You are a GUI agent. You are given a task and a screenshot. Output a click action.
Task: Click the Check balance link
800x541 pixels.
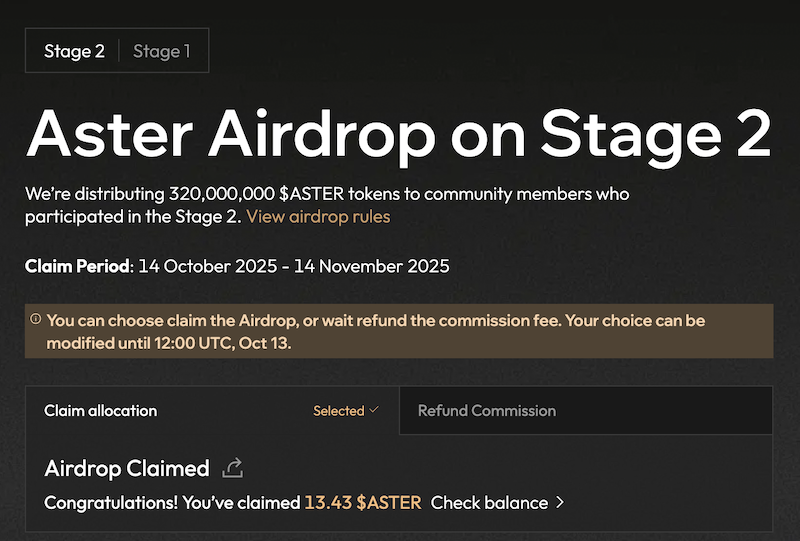[x=489, y=502]
